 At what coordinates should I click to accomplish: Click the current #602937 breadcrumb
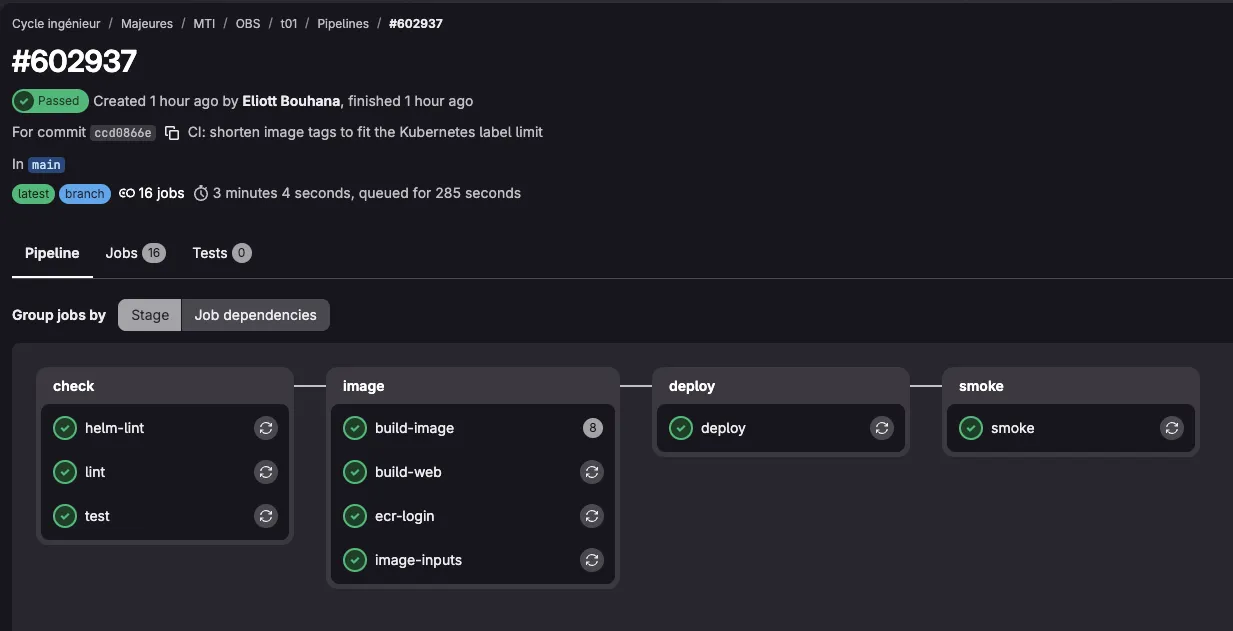coord(416,23)
